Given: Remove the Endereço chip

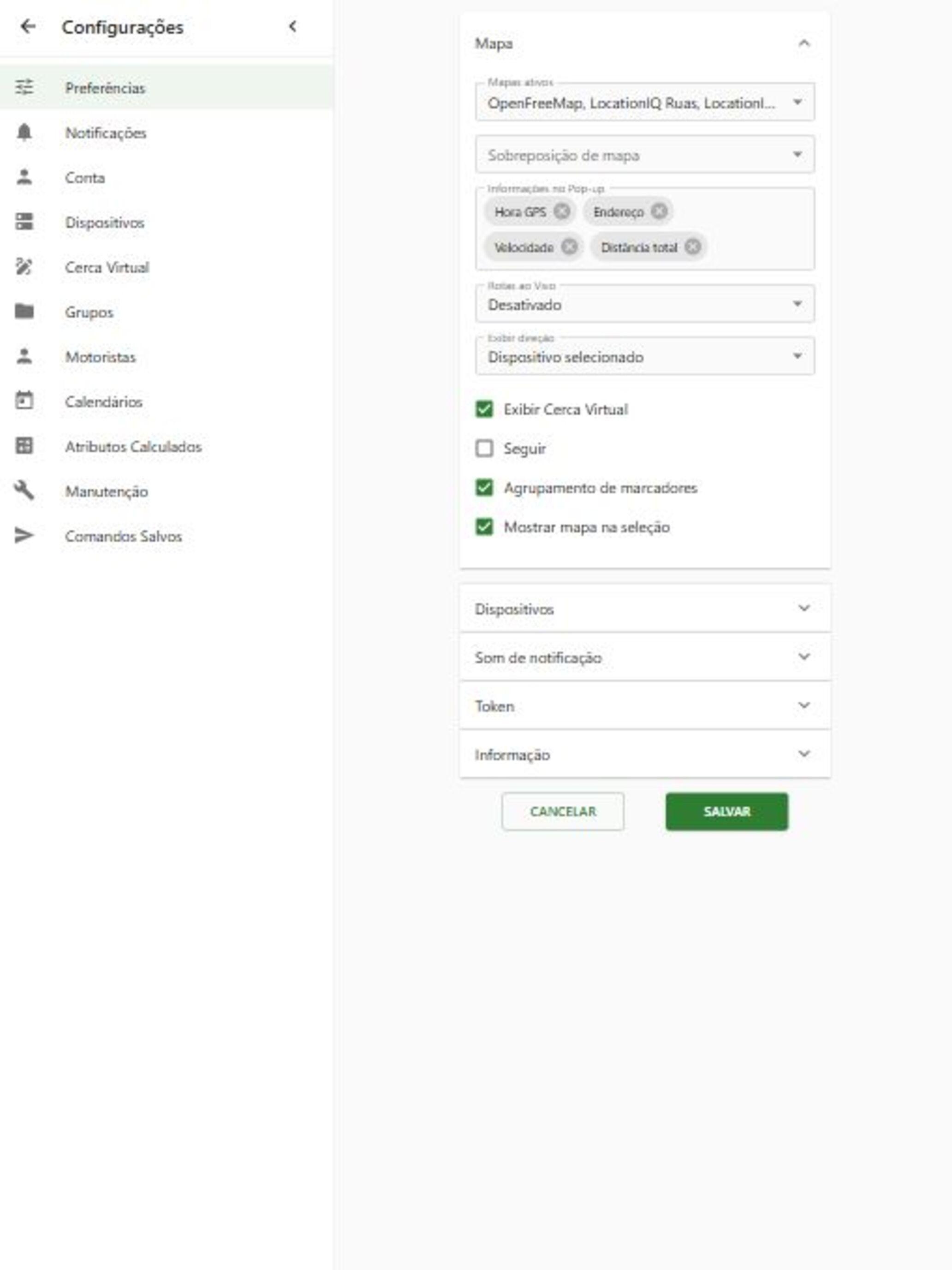Looking at the screenshot, I should (659, 211).
